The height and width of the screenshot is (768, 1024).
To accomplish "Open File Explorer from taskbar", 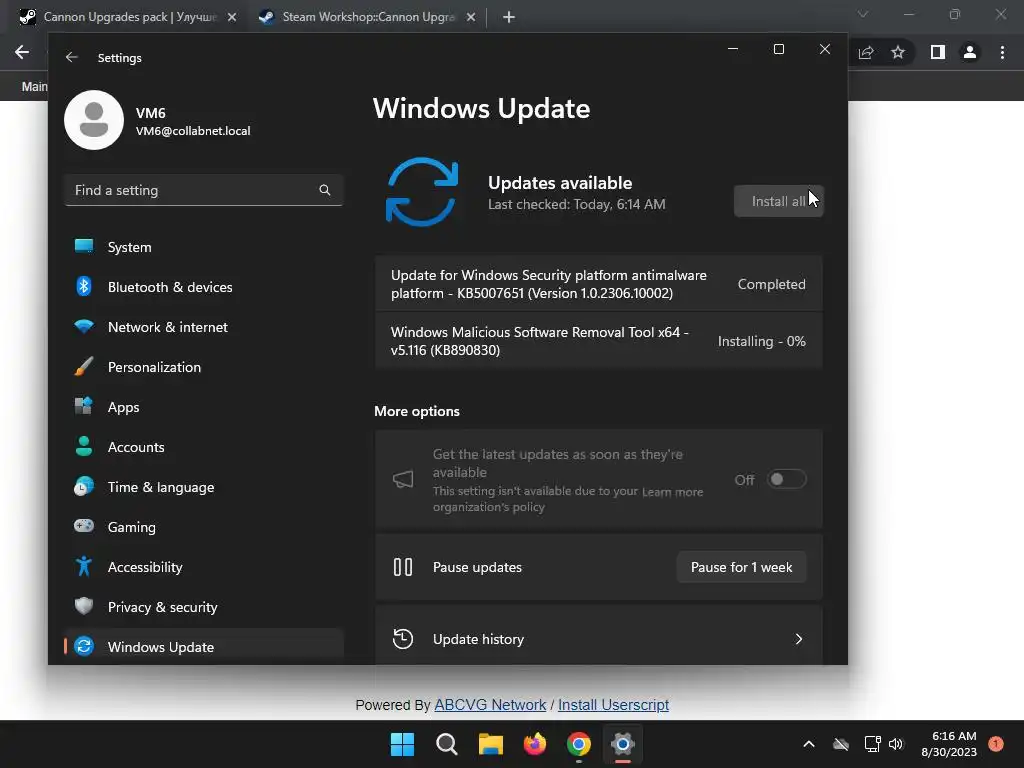I will coord(490,744).
